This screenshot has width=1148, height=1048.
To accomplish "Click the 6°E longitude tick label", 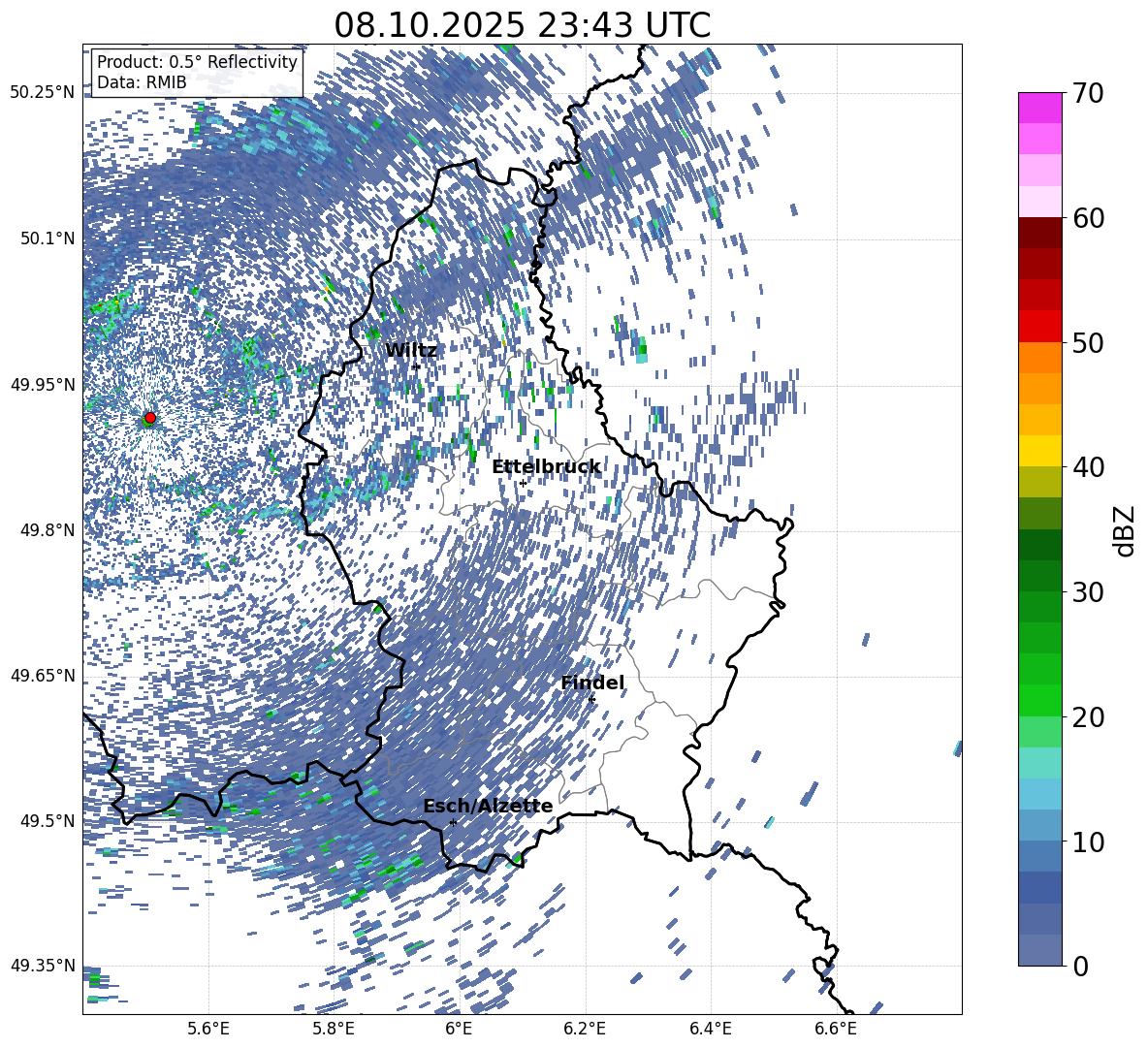I will [459, 1029].
